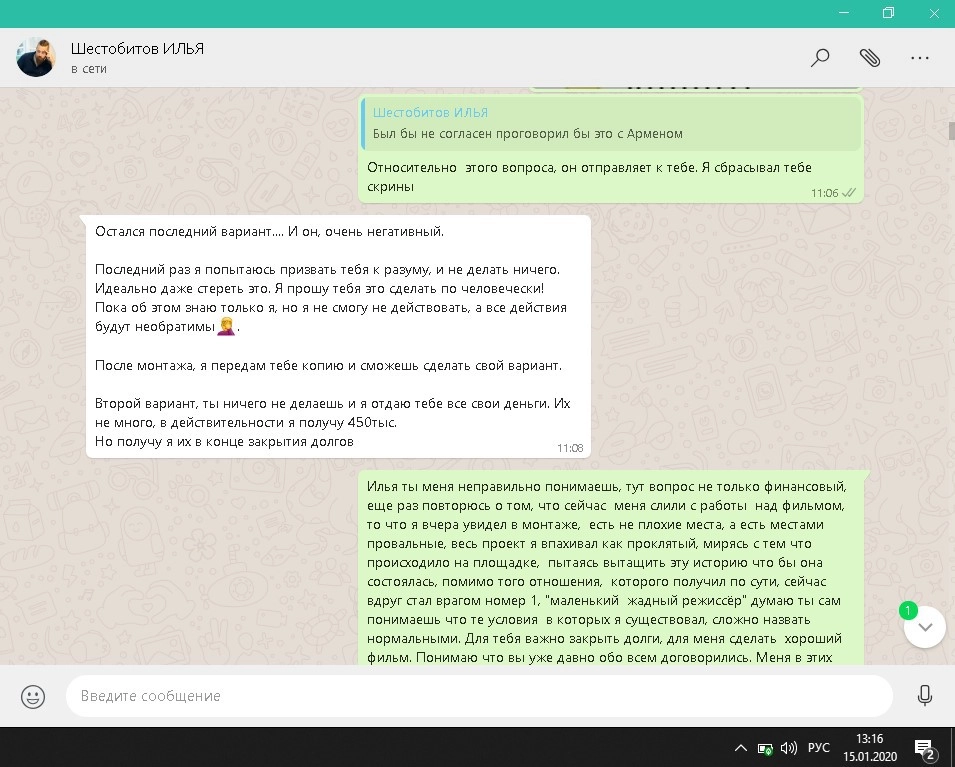The image size is (955, 767).
Task: Jump to latest messages with the down chevron
Action: pos(925,628)
